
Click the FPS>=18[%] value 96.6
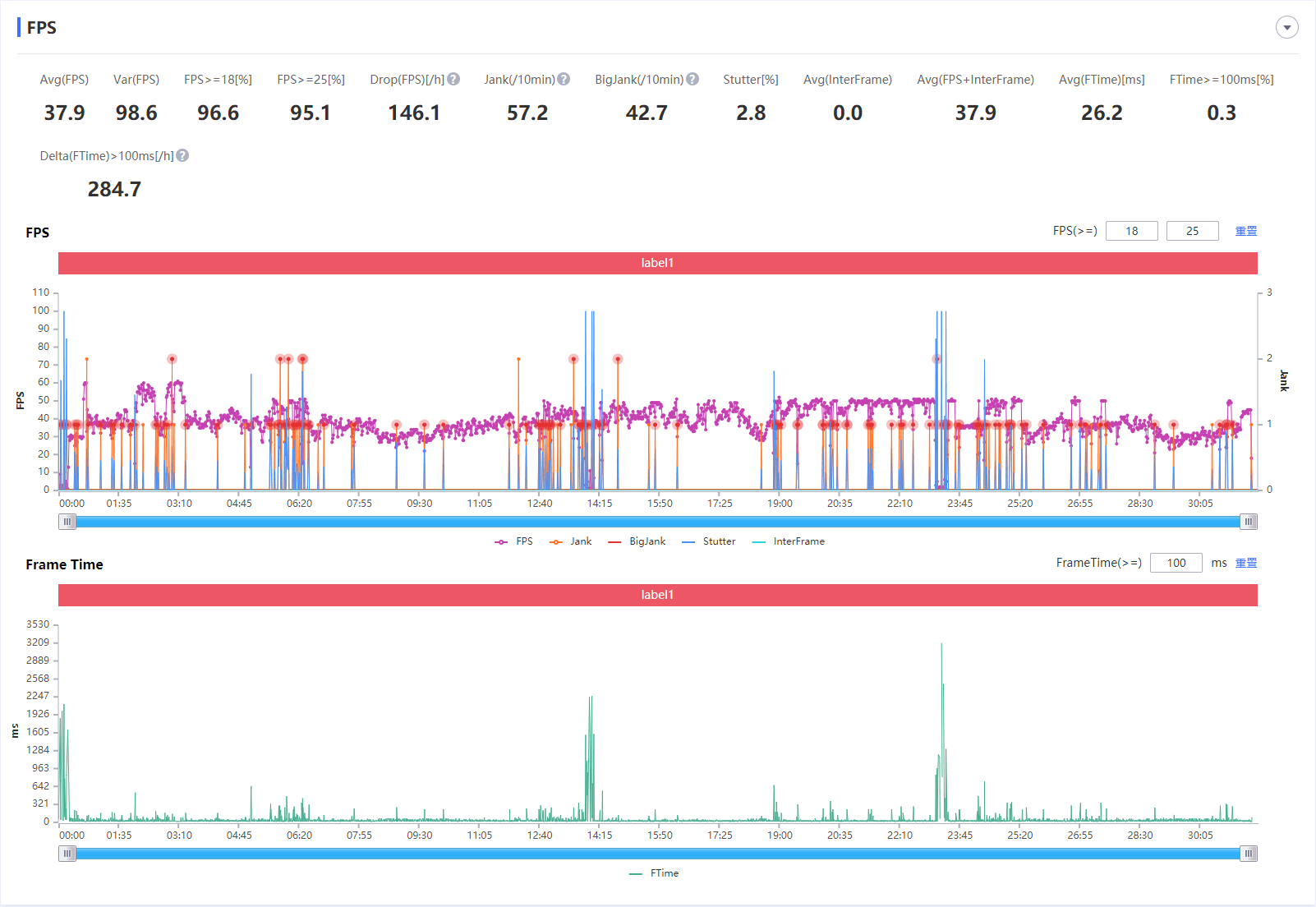tap(218, 113)
